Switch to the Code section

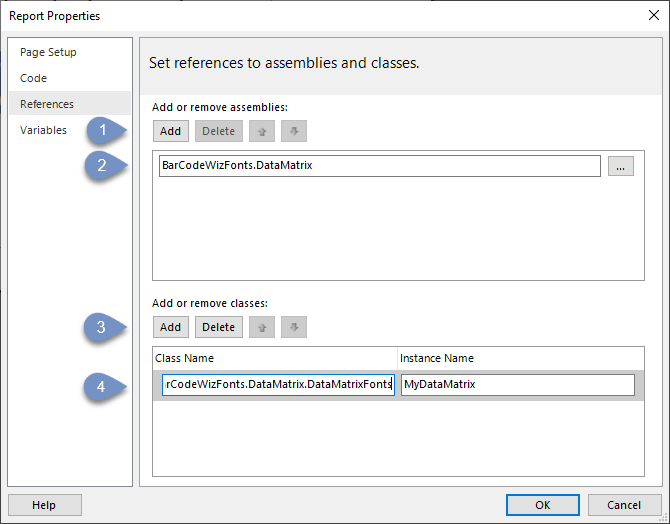(33, 78)
